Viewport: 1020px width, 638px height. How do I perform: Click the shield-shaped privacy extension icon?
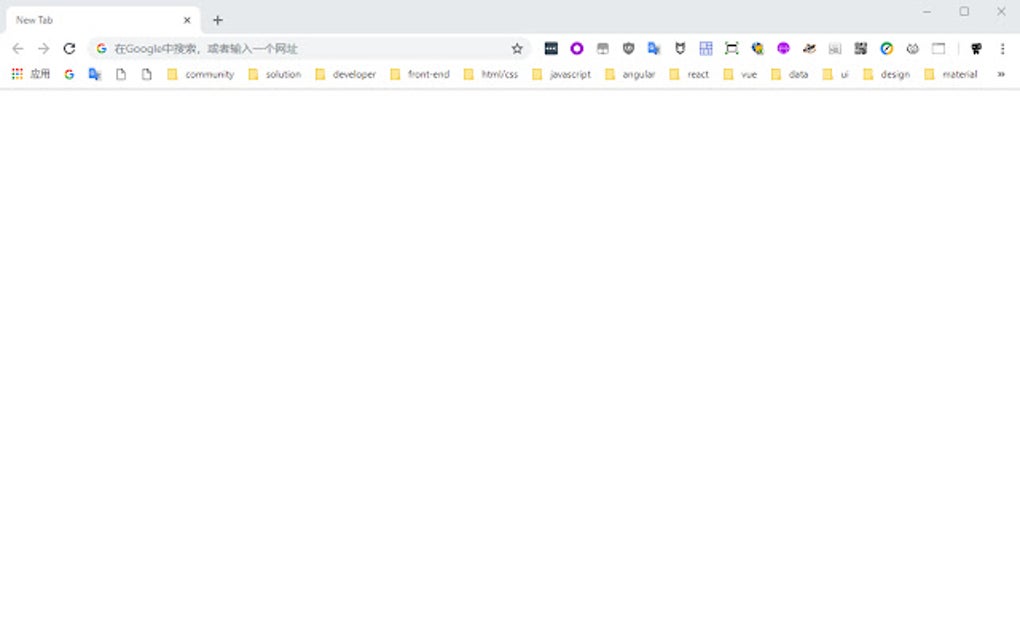pos(628,47)
